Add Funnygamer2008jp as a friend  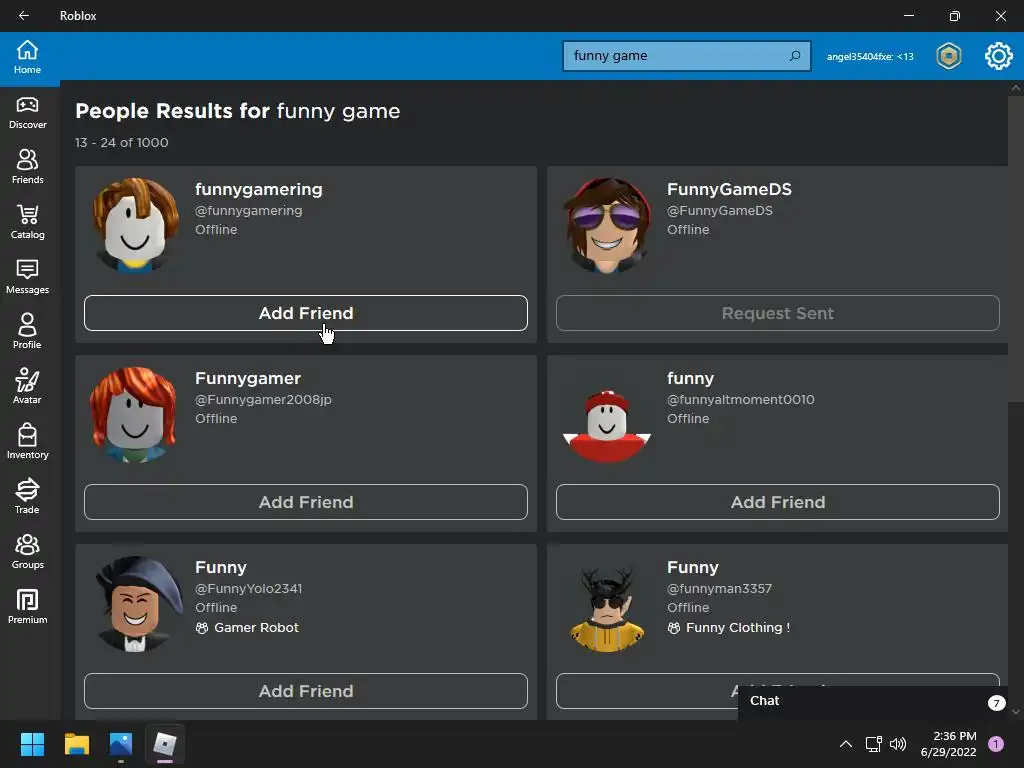point(306,502)
